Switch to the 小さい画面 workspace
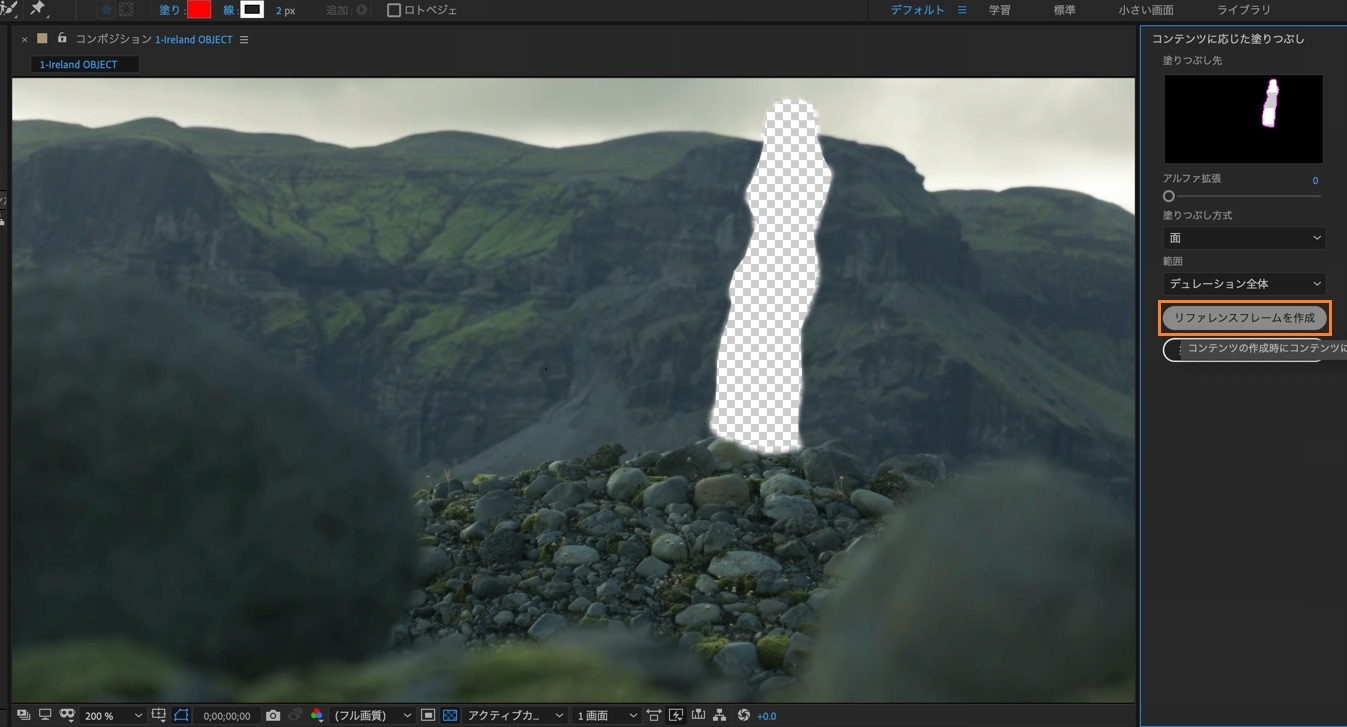This screenshot has width=1347, height=727. point(1146,10)
